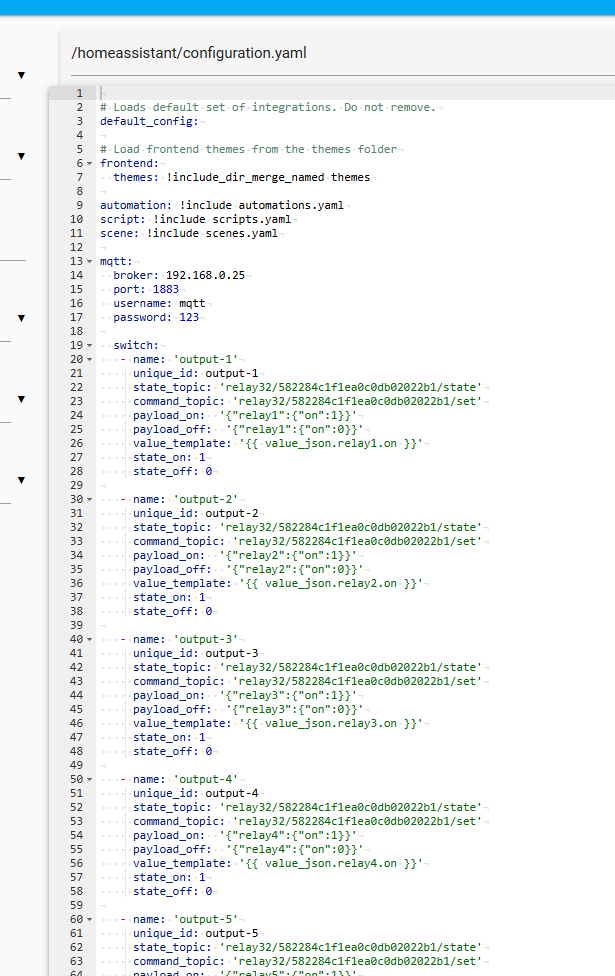Collapse the output-1 switch entry
The height and width of the screenshot is (976, 615).
[x=90, y=359]
